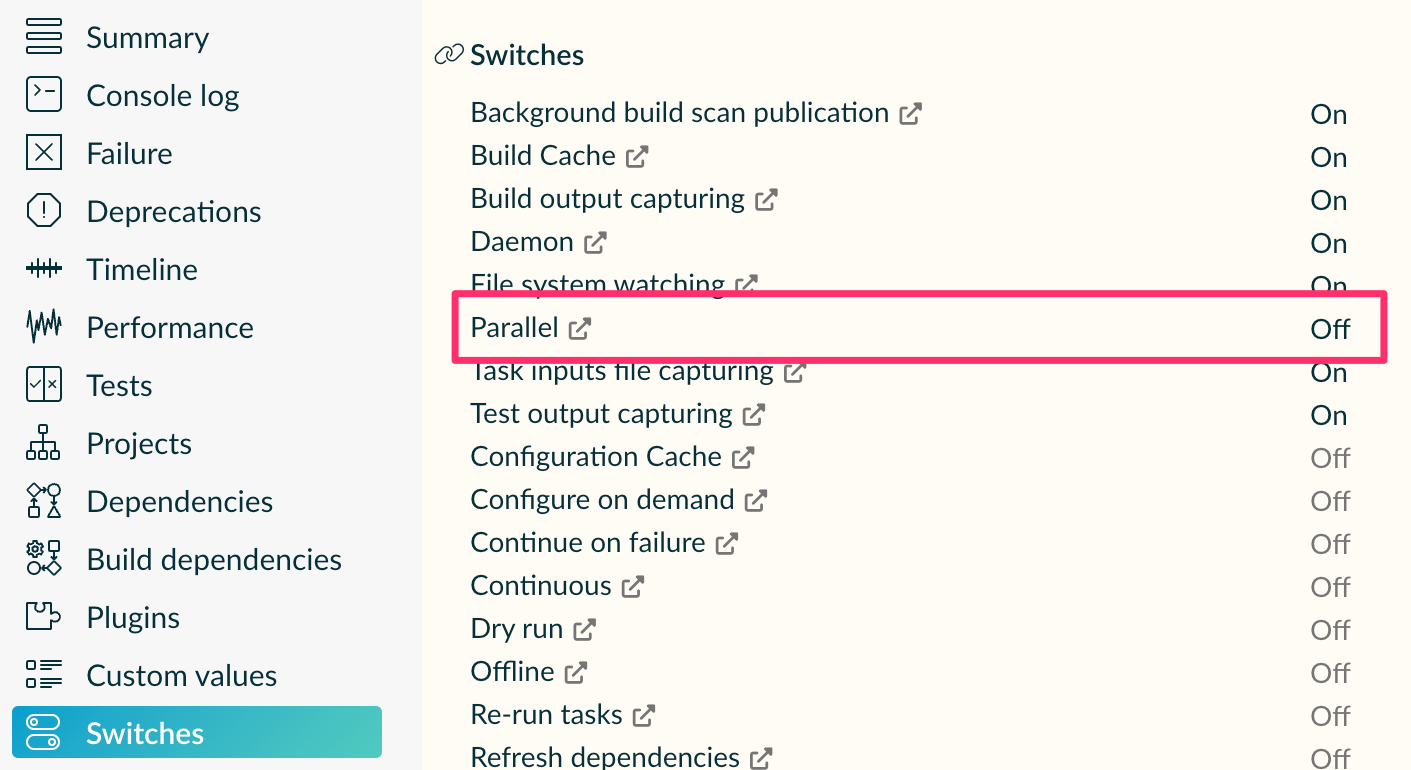Image resolution: width=1411 pixels, height=770 pixels.
Task: Open Tests section in sidebar
Action: pos(119,385)
